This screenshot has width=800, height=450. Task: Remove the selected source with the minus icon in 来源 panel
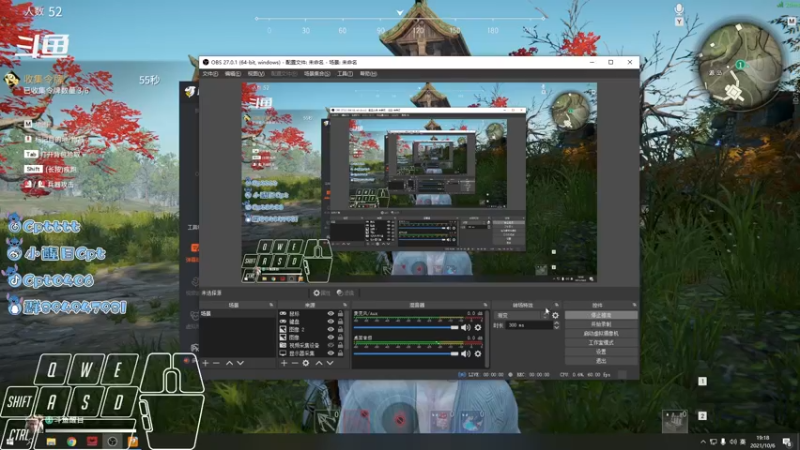pyautogui.click(x=294, y=363)
